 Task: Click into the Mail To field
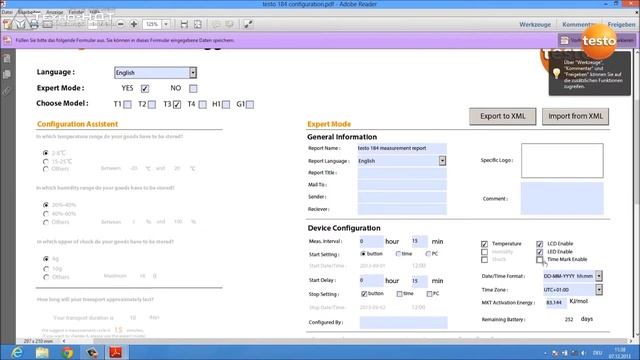point(402,185)
